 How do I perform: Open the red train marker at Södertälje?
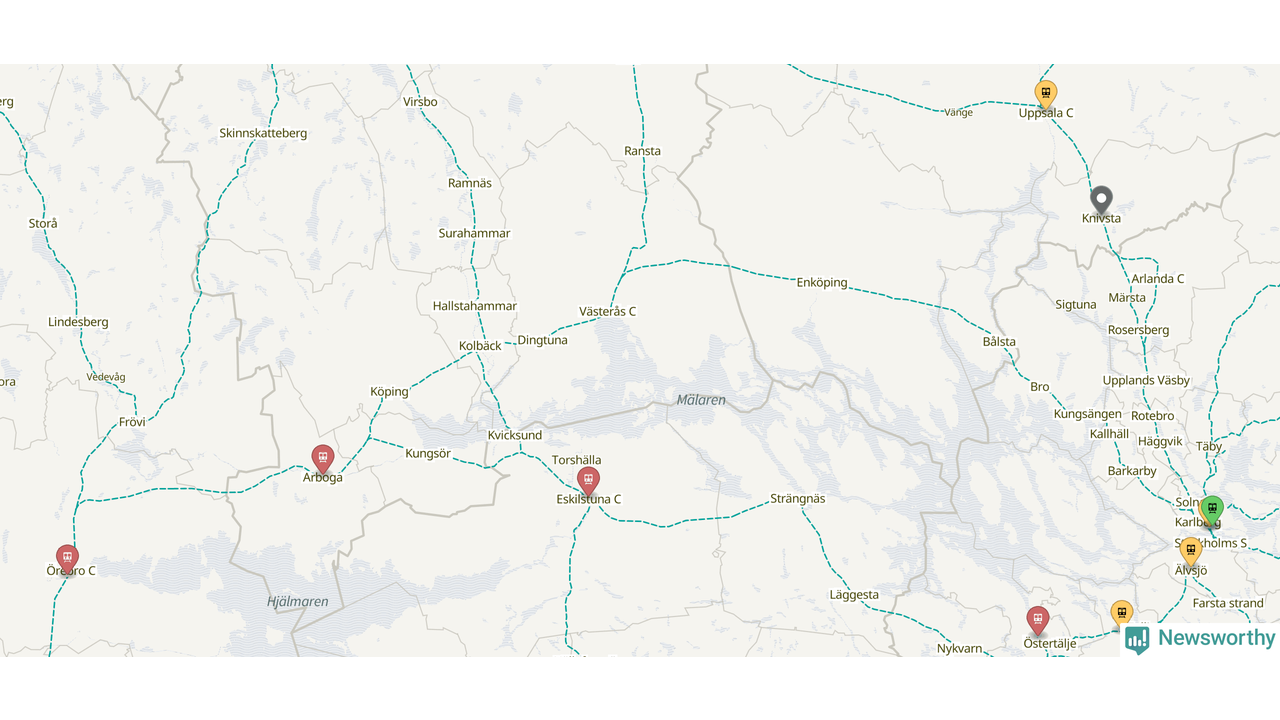click(1038, 621)
